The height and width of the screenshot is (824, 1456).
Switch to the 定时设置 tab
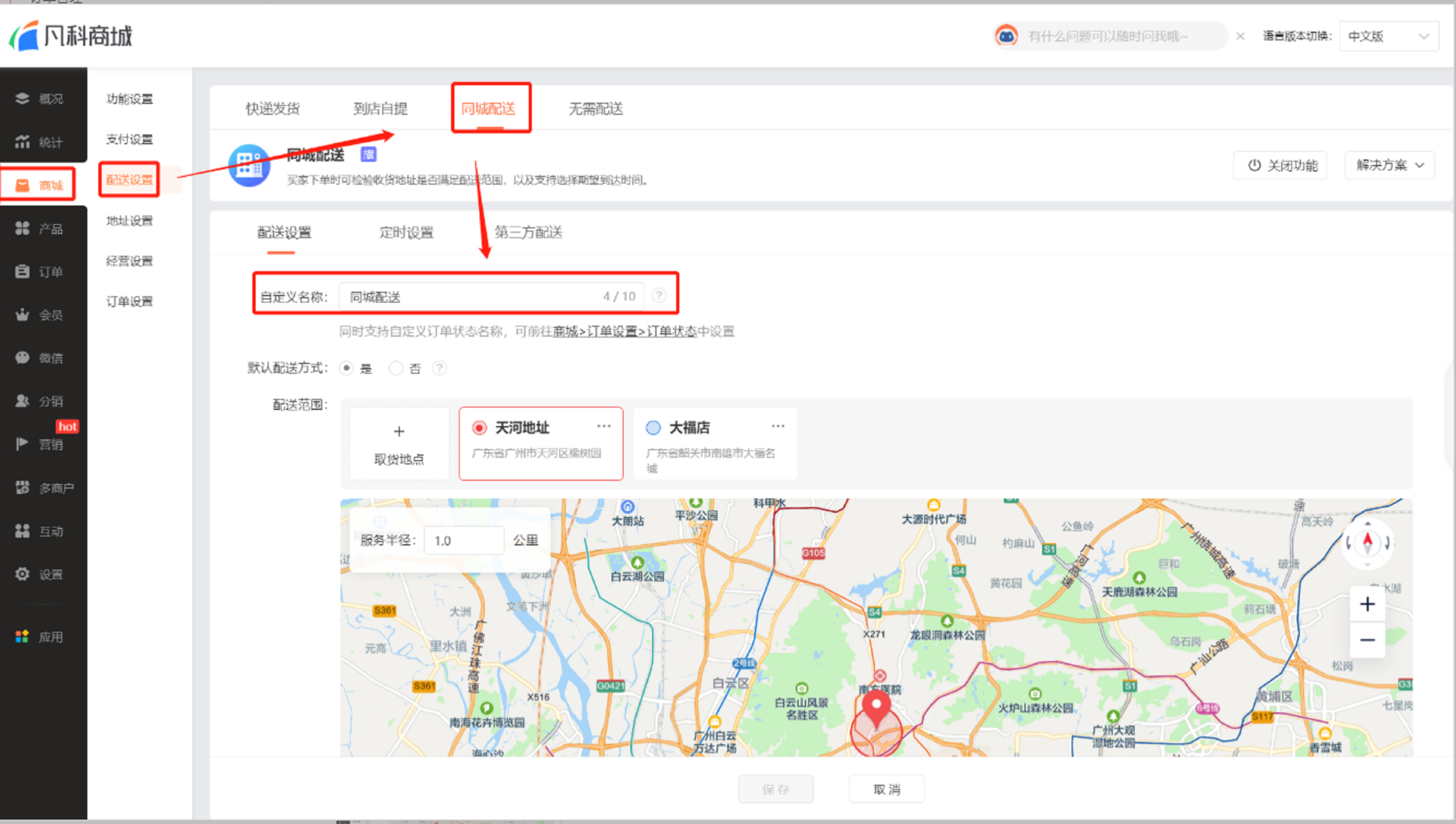point(406,232)
